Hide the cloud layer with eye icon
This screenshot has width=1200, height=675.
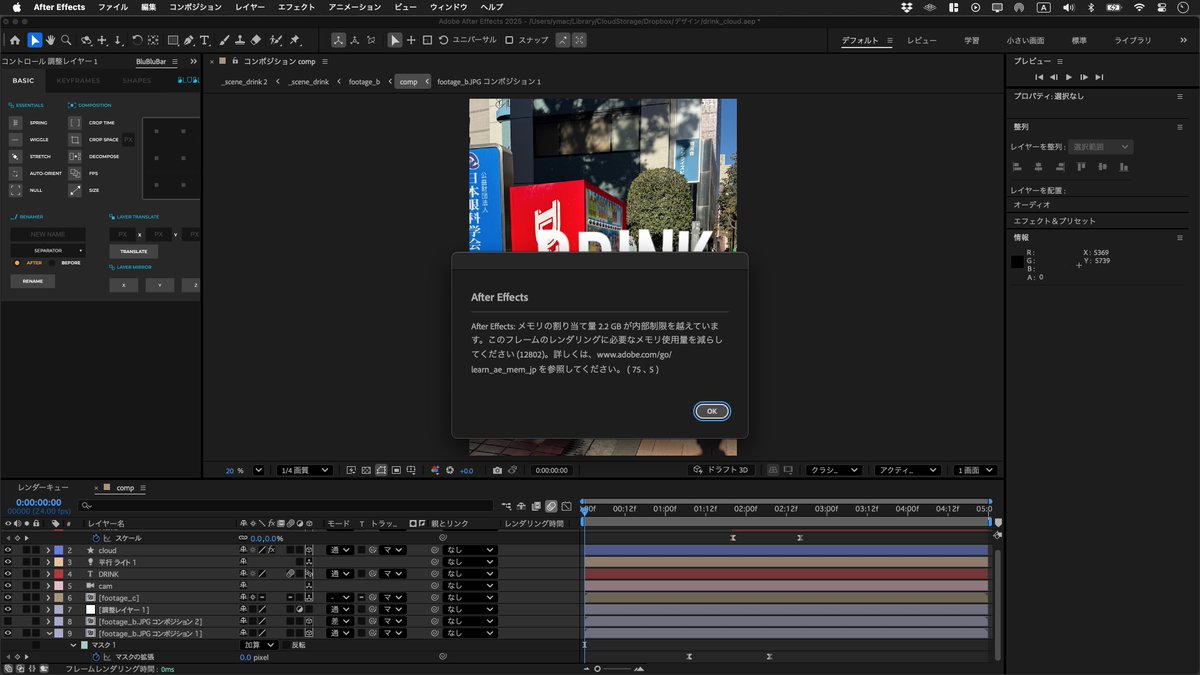coord(8,550)
